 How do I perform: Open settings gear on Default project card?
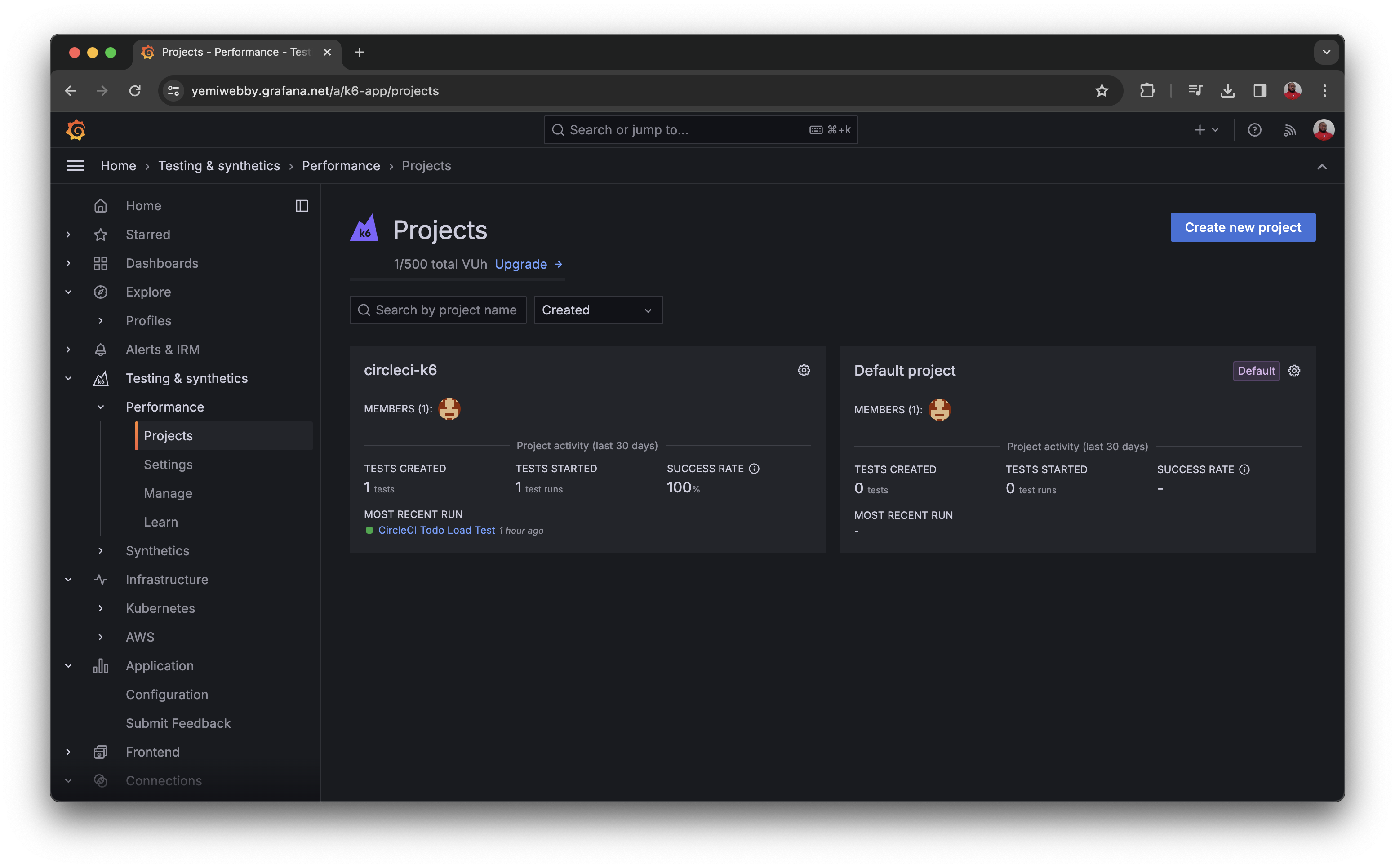click(x=1294, y=371)
